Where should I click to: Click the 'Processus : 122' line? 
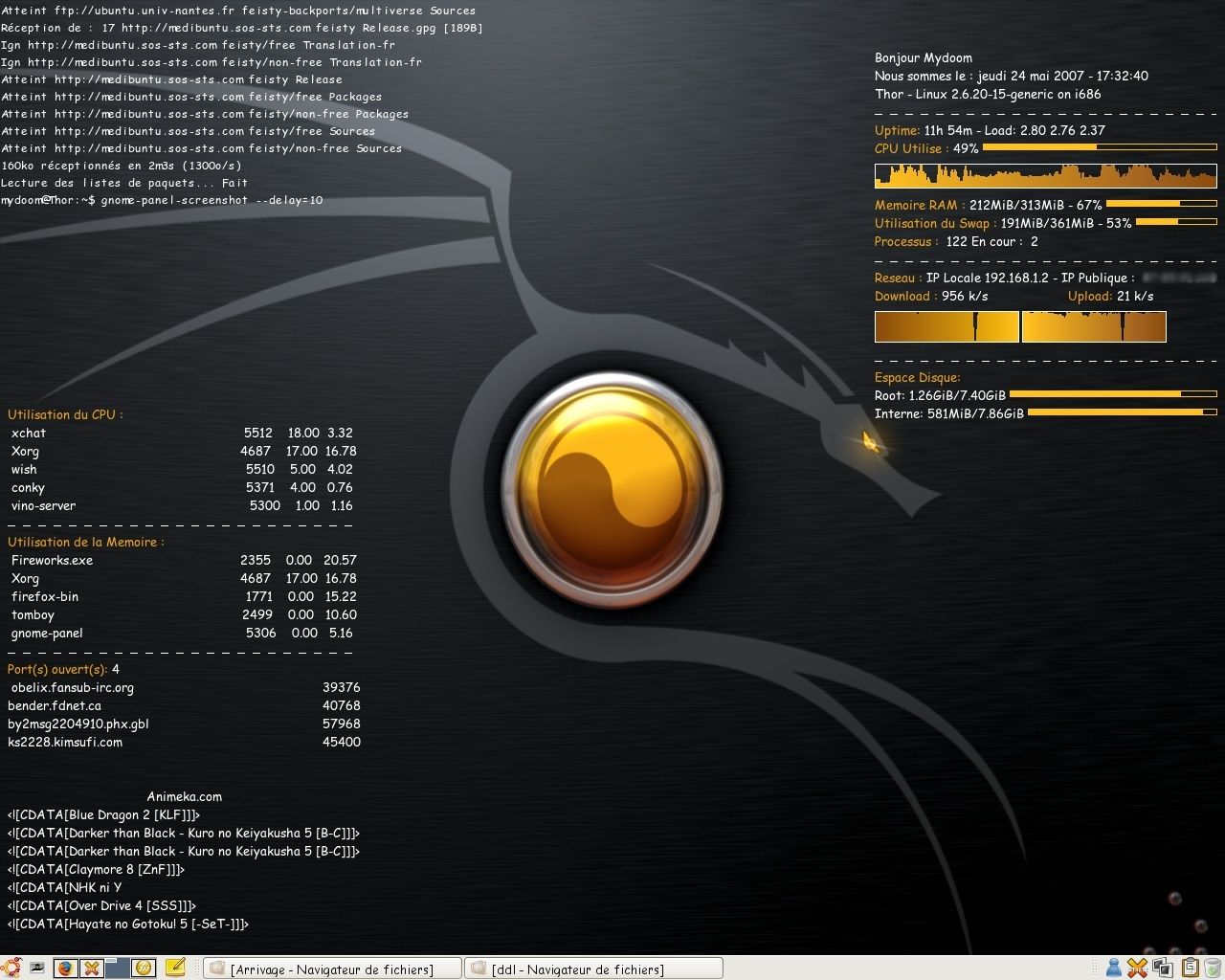click(956, 241)
